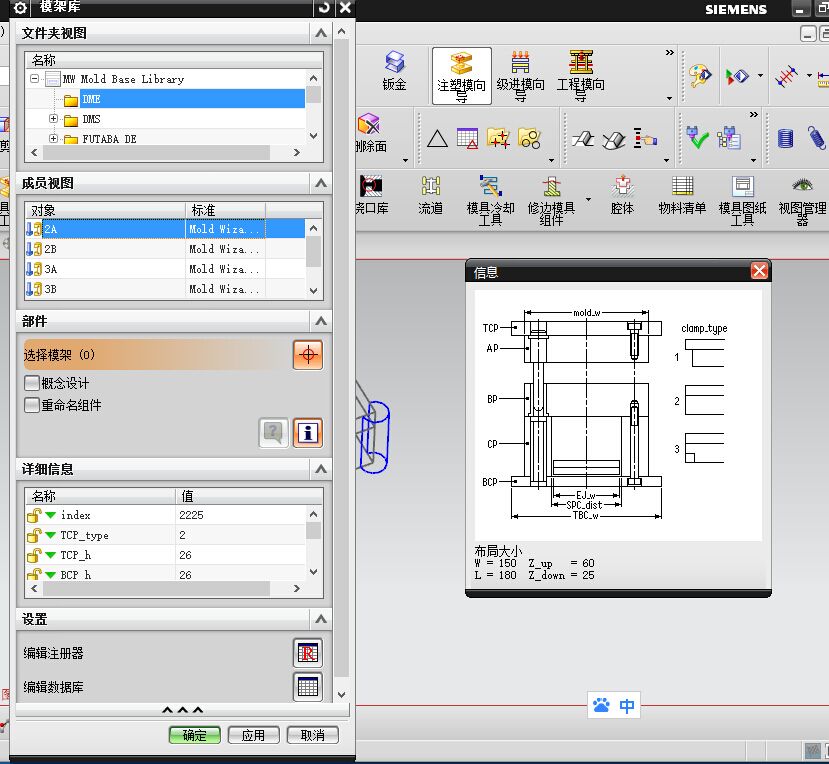Click the gear icon in 模架库 title bar
829x764 pixels.
20,8
